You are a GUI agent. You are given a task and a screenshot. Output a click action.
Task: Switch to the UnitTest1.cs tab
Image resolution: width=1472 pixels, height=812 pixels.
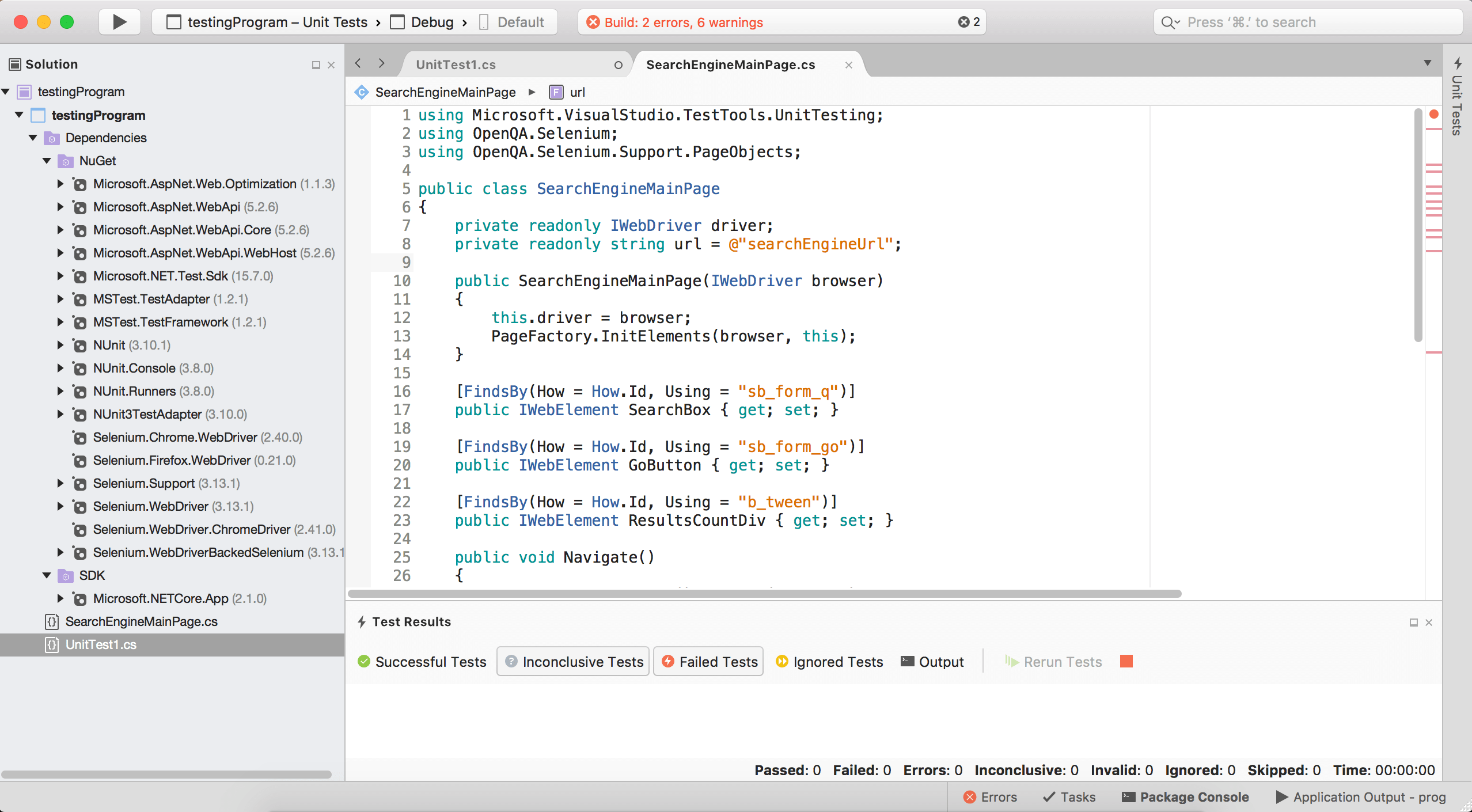pyautogui.click(x=456, y=64)
